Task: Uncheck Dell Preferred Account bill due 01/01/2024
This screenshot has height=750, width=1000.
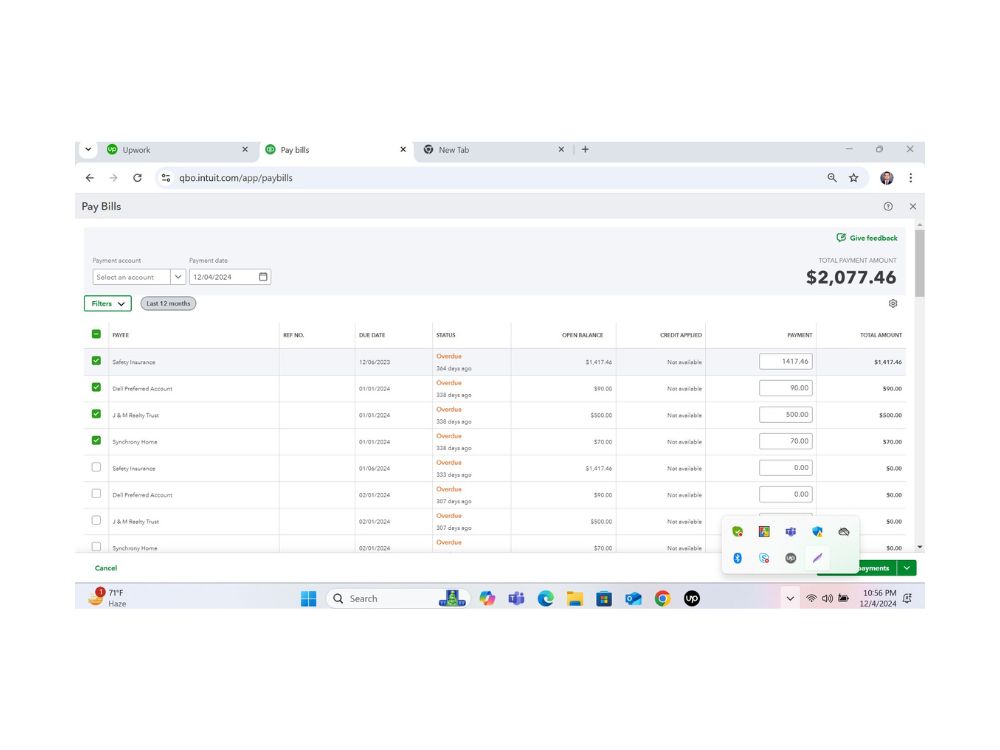Action: click(x=96, y=387)
